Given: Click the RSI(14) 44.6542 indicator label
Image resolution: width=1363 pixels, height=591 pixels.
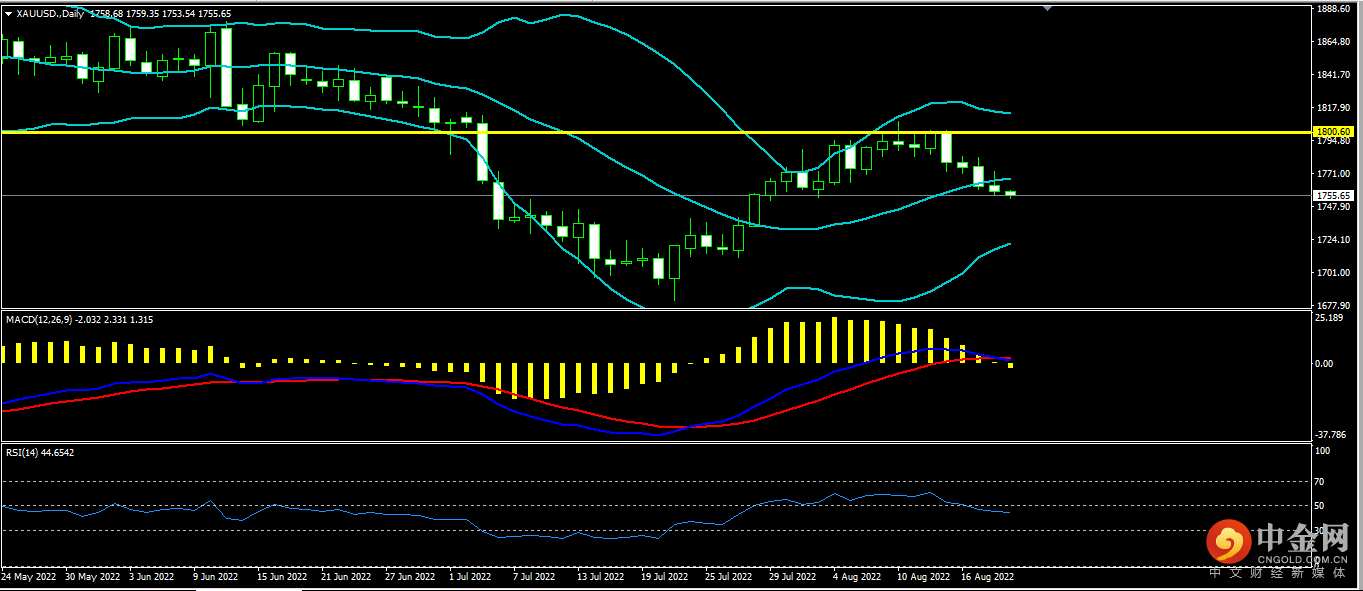Looking at the screenshot, I should (x=40, y=453).
